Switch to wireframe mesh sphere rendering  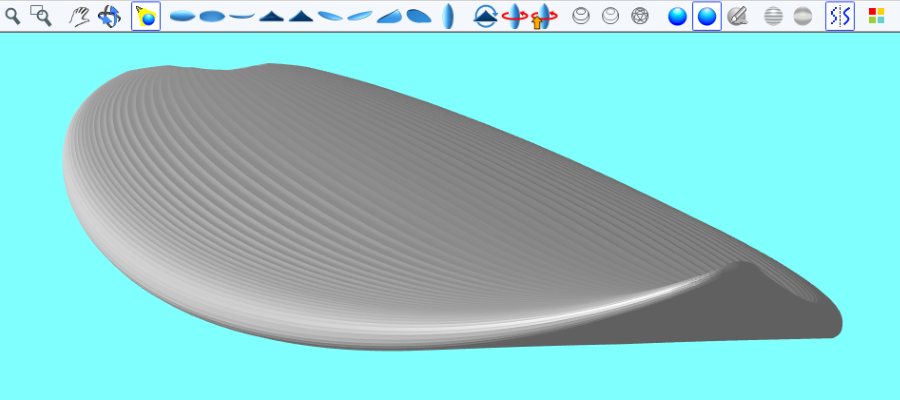coord(639,16)
